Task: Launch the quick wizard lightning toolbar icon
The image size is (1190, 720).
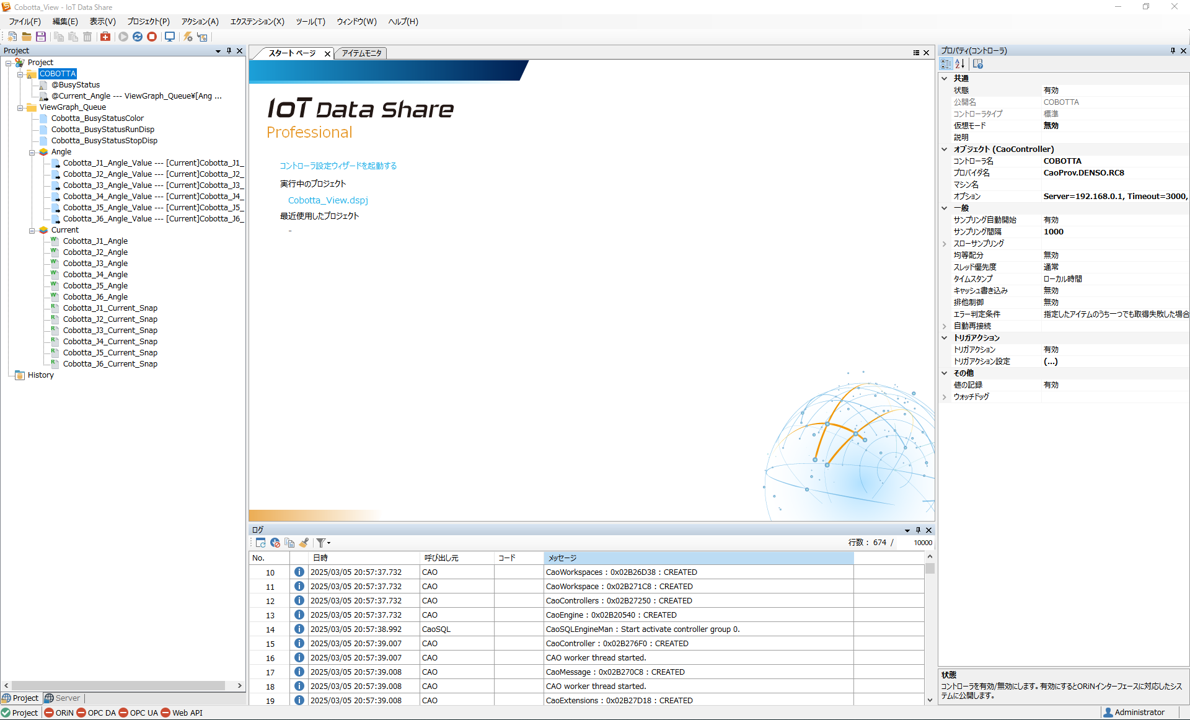Action: tap(186, 37)
